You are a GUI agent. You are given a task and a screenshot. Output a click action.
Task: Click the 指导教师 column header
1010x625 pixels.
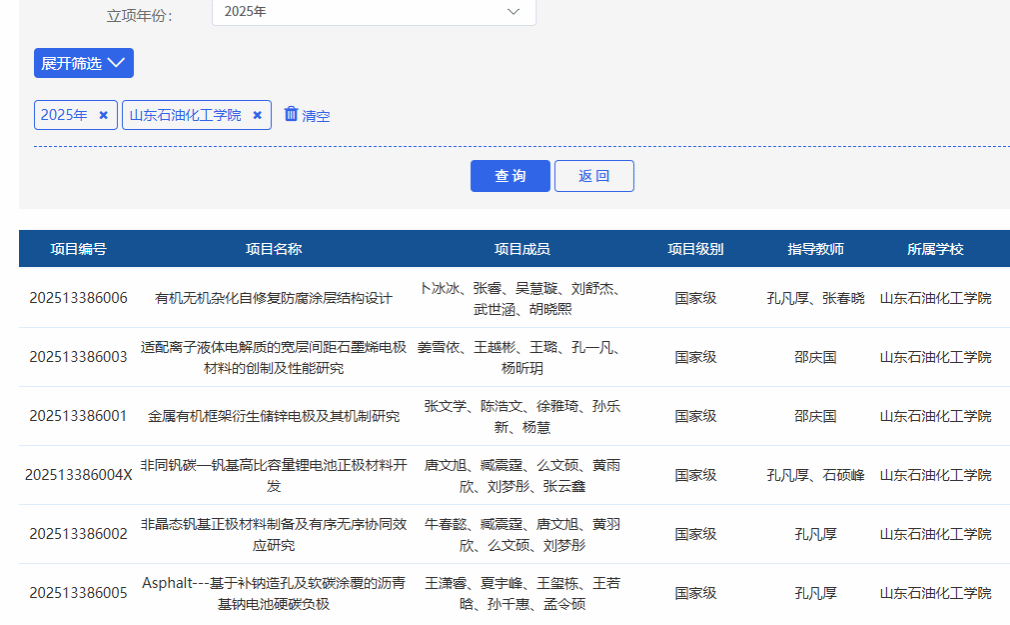815,249
